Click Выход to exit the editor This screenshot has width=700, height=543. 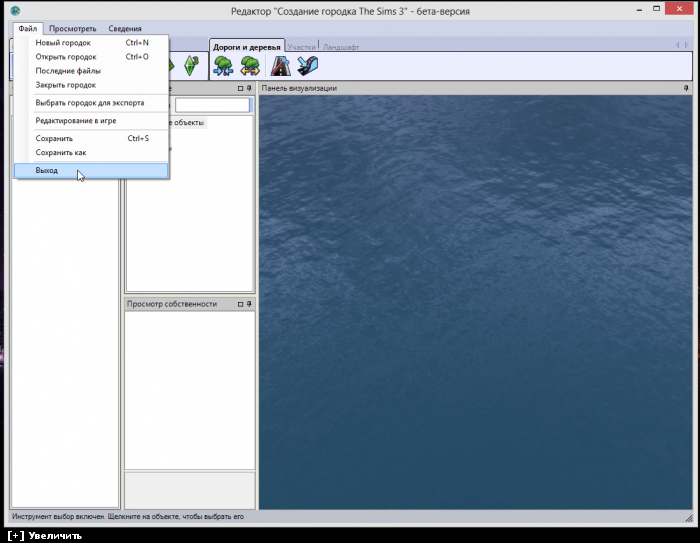tap(47, 171)
